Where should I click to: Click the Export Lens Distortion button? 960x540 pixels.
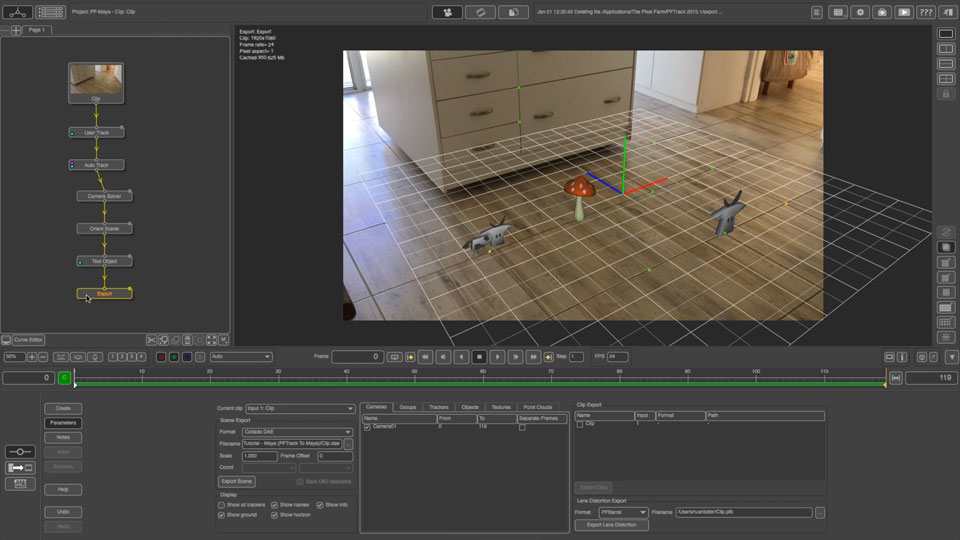611,525
